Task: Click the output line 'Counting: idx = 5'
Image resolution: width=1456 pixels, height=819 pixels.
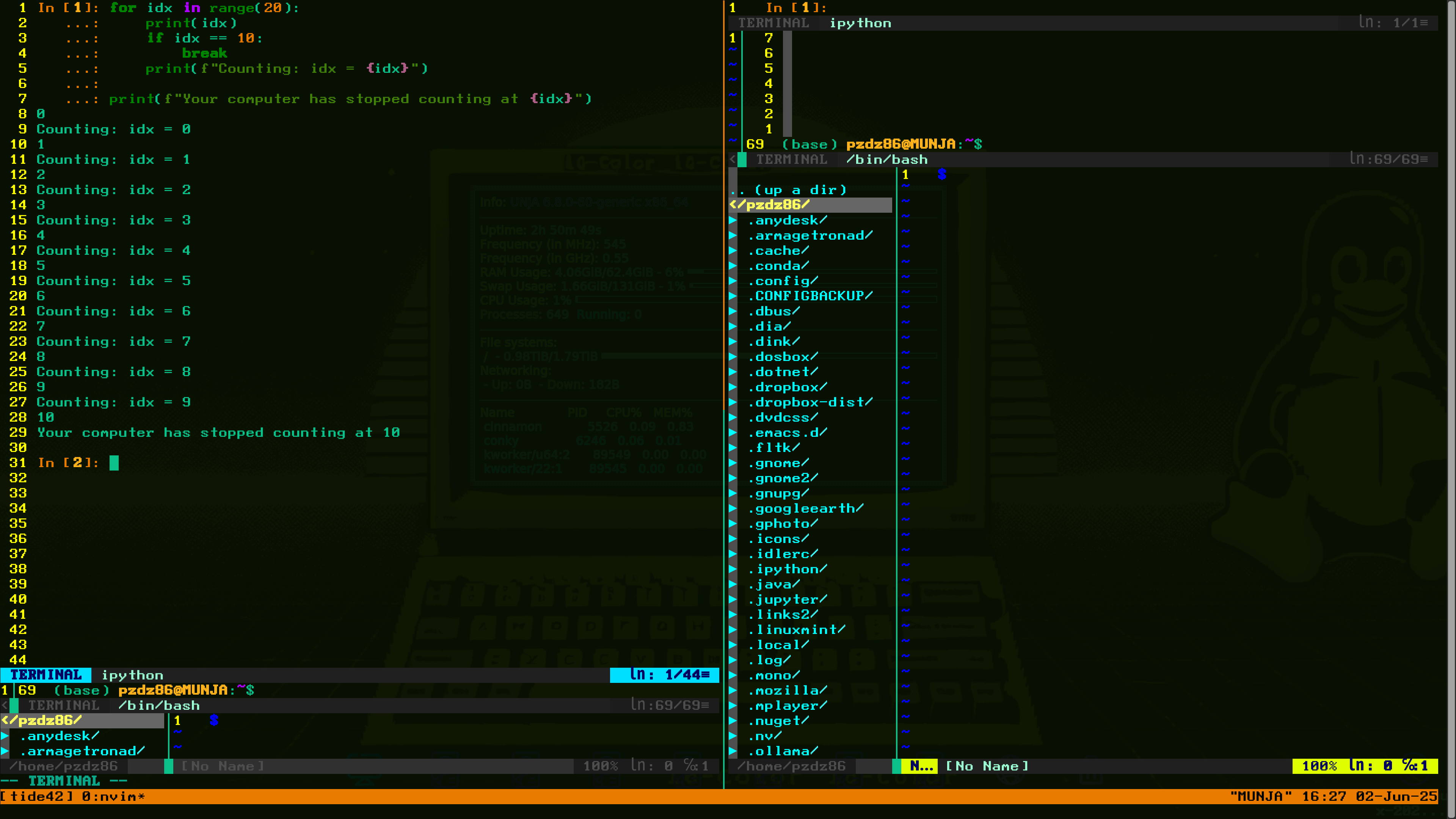Action: point(114,281)
